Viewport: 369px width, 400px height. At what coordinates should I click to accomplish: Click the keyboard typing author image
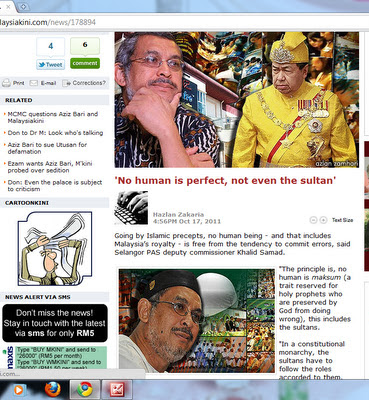131,207
